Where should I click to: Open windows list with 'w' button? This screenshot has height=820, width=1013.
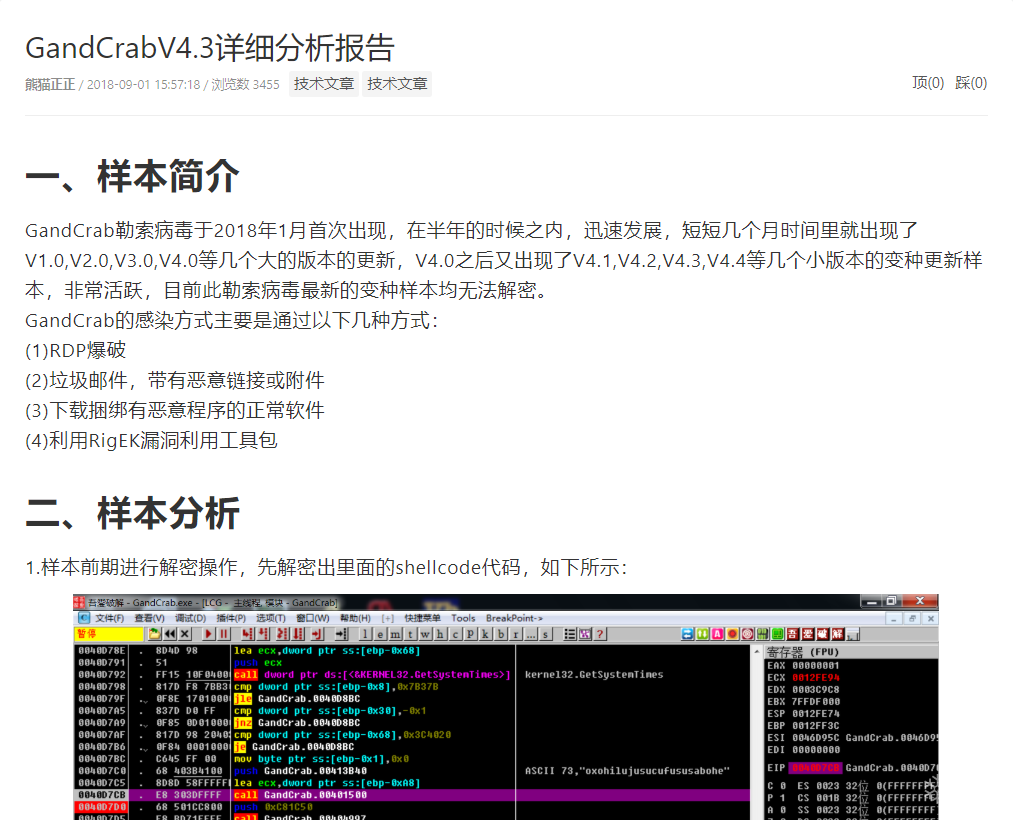424,635
